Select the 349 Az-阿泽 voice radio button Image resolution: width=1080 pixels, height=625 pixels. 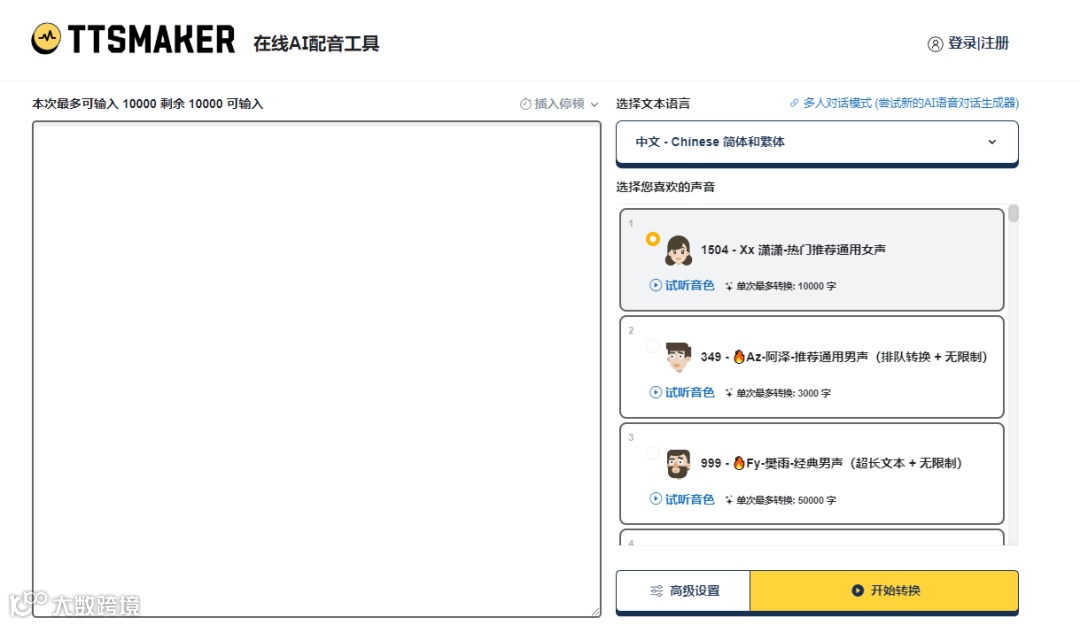653,346
